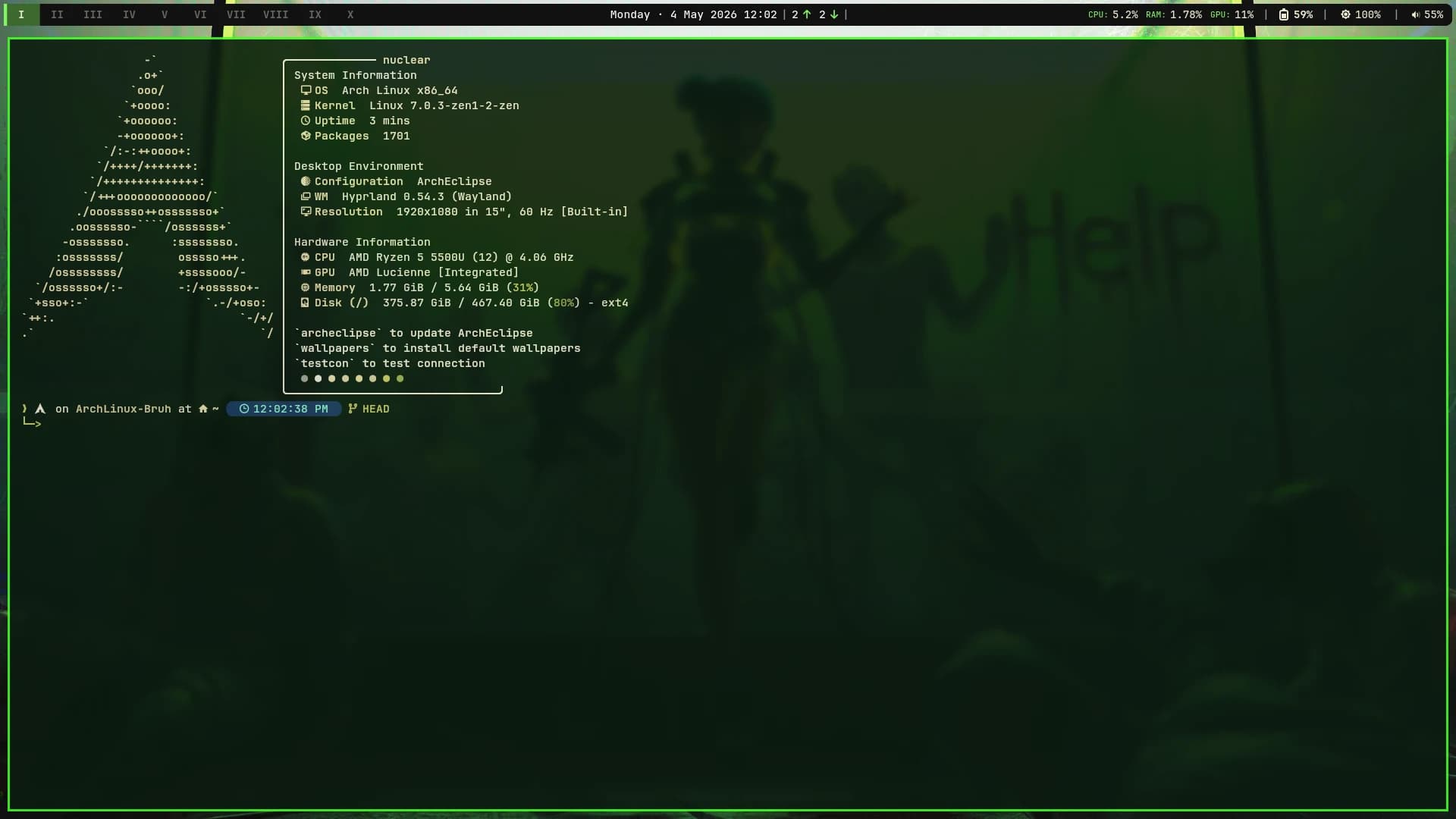Click 'AMD Ryzen 5 5500U' CPU text

[406, 257]
